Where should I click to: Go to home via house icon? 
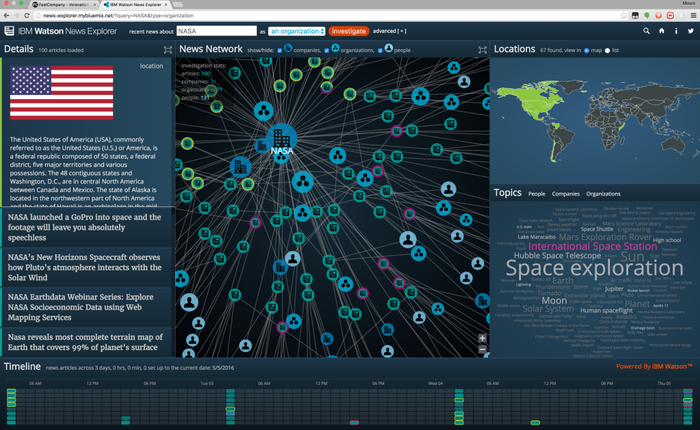click(661, 31)
